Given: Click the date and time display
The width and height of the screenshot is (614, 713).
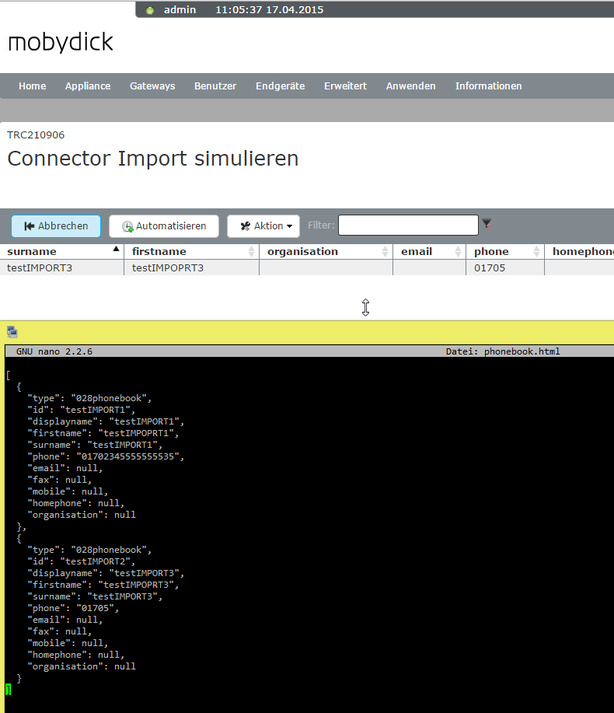Looking at the screenshot, I should click(269, 10).
